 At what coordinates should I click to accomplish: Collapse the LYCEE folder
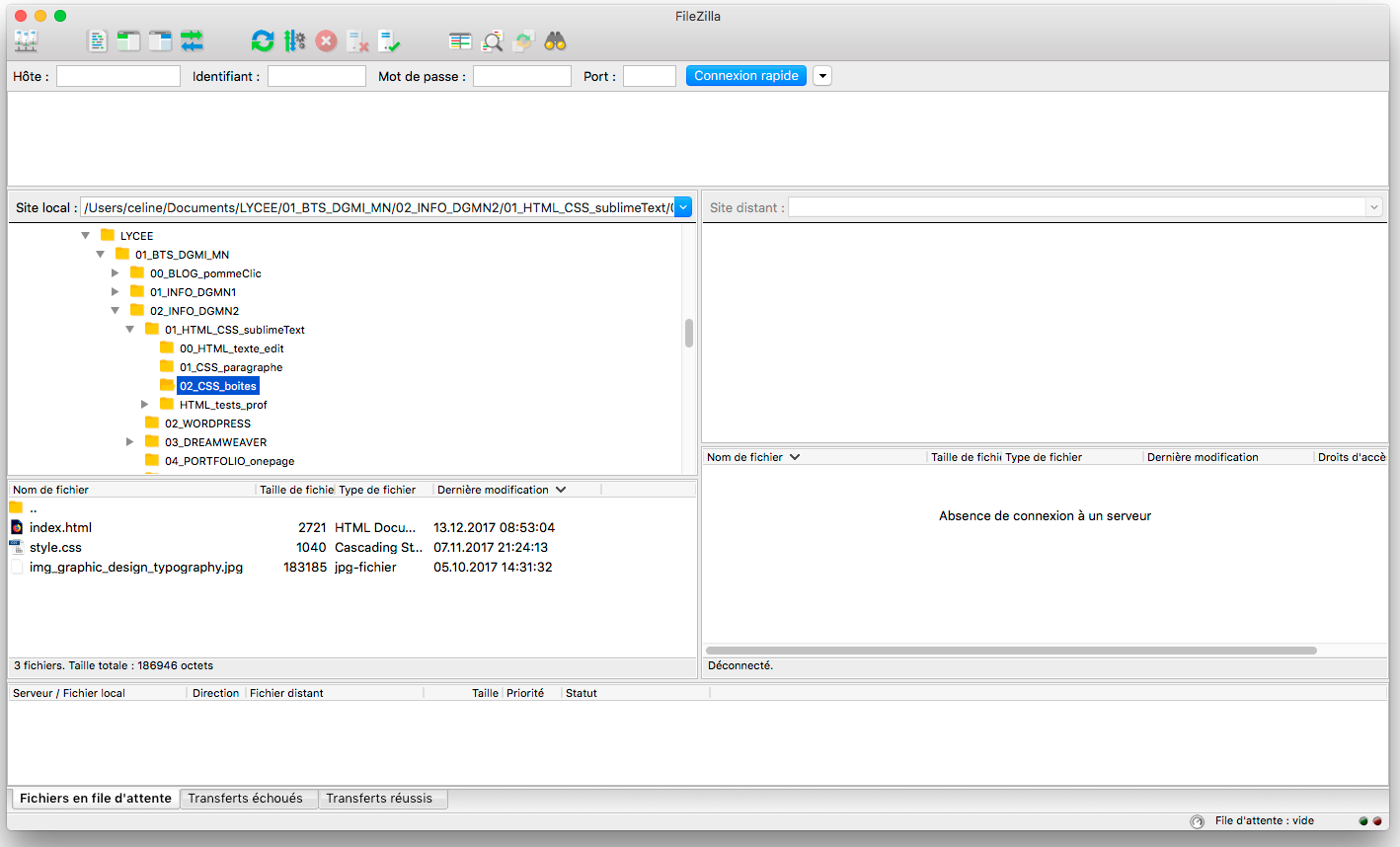85,236
